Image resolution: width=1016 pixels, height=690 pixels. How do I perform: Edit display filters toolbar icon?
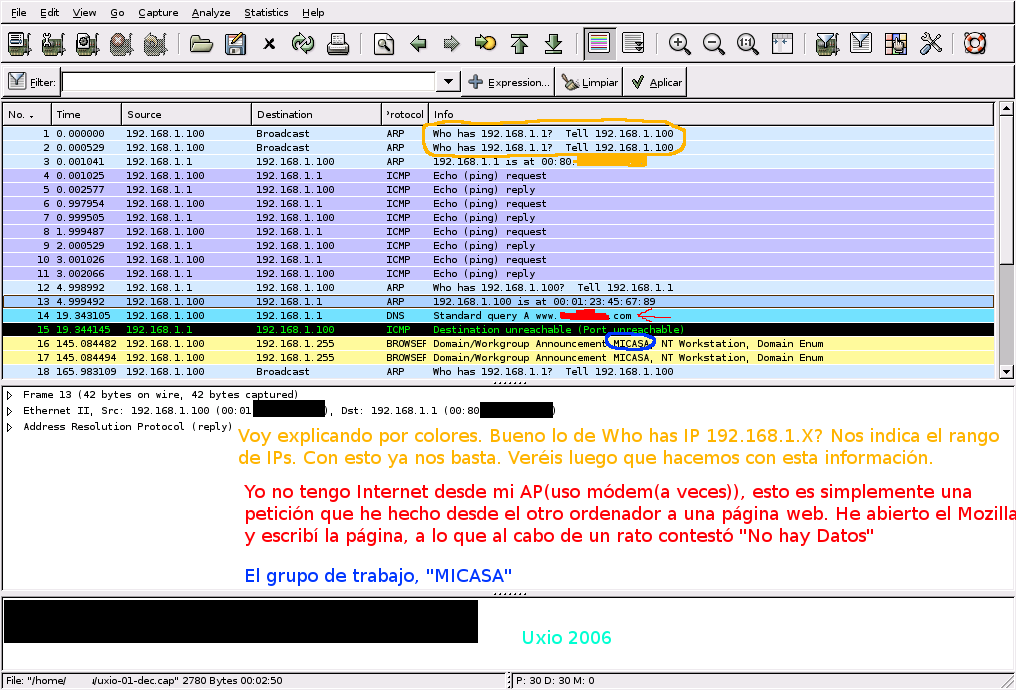(861, 44)
